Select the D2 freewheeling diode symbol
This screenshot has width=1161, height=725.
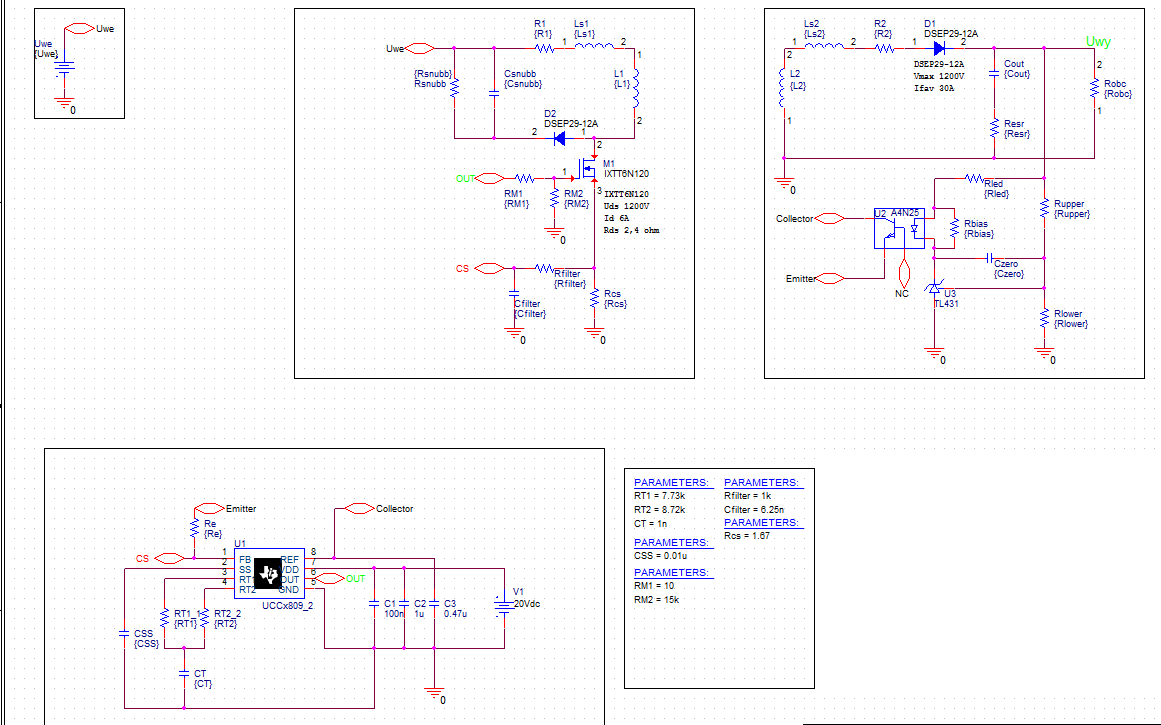tap(560, 138)
